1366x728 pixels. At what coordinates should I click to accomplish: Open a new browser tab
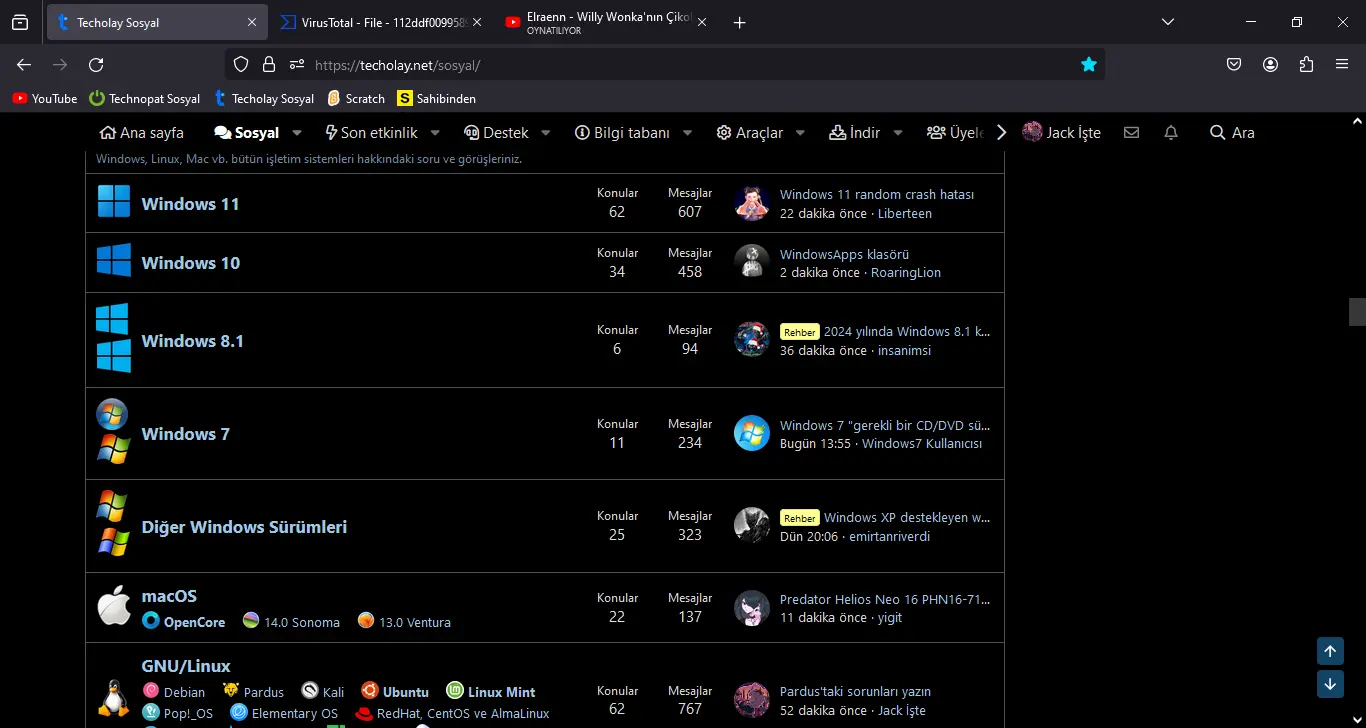[740, 22]
